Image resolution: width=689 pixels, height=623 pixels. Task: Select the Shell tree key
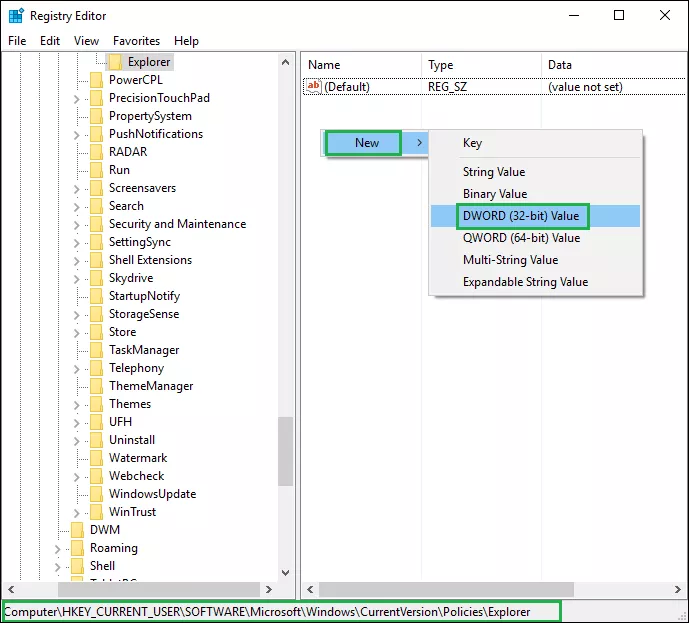point(102,566)
